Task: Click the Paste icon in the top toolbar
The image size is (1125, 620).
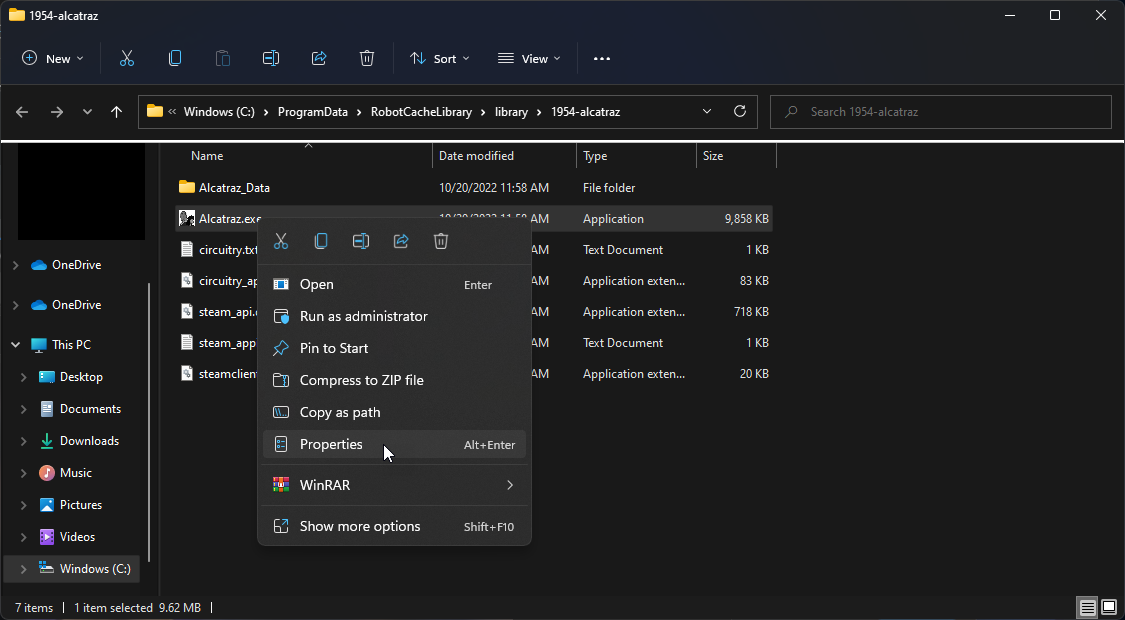Action: [222, 59]
